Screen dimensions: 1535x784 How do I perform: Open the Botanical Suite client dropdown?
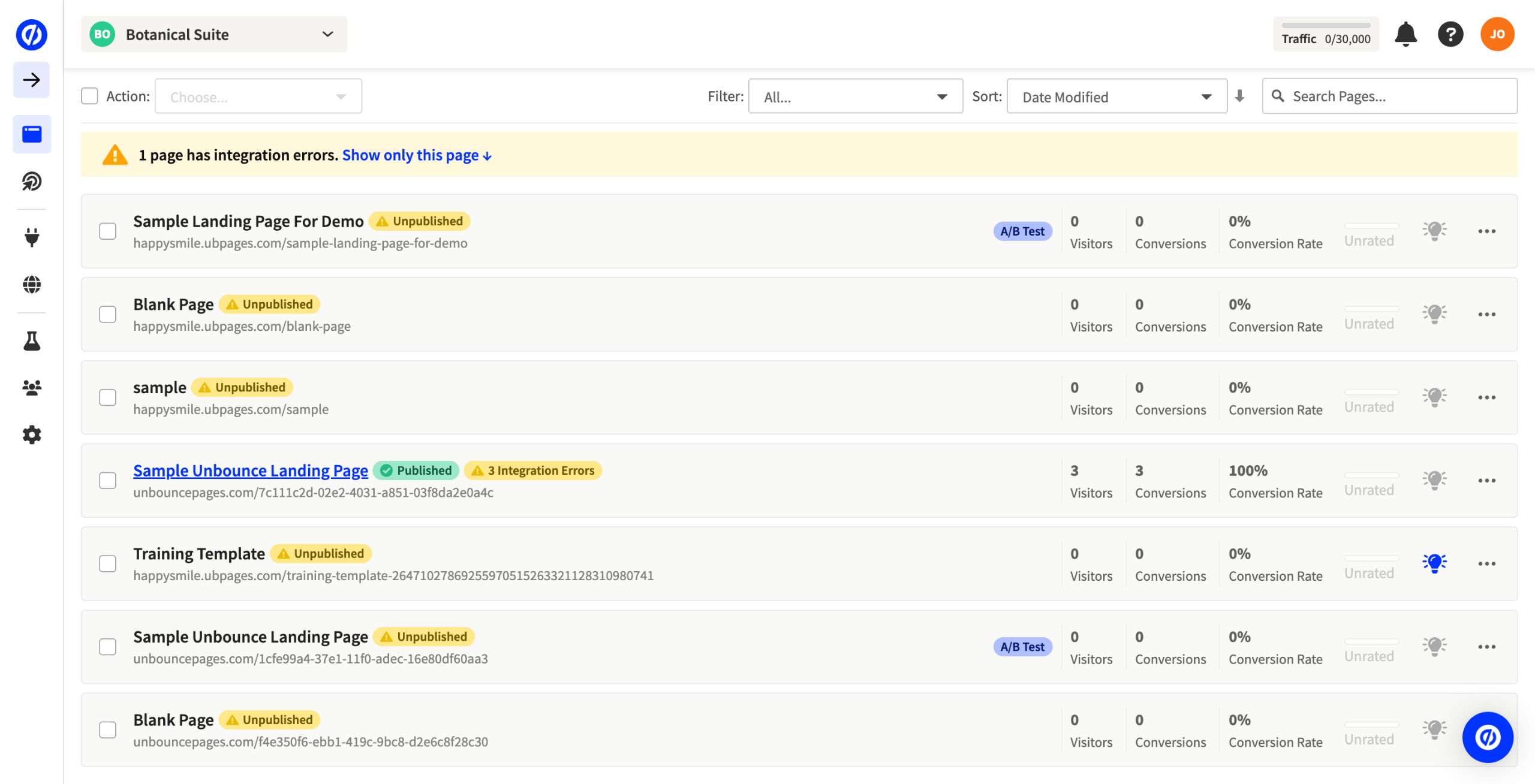213,34
